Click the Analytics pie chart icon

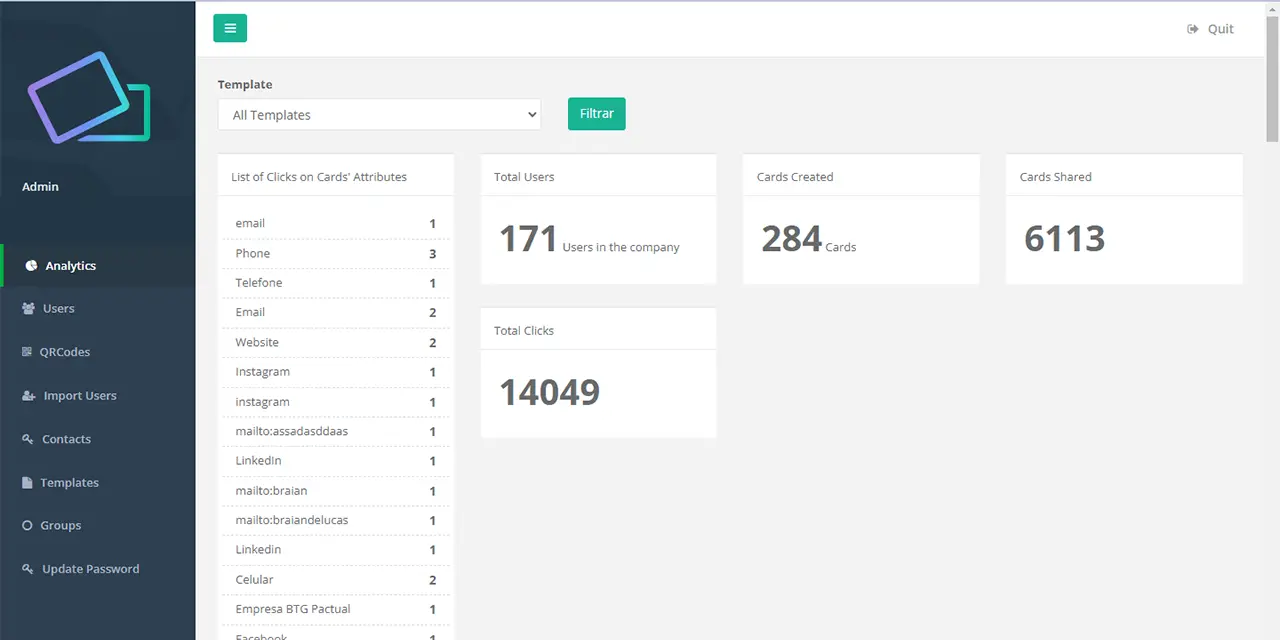tap(31, 266)
